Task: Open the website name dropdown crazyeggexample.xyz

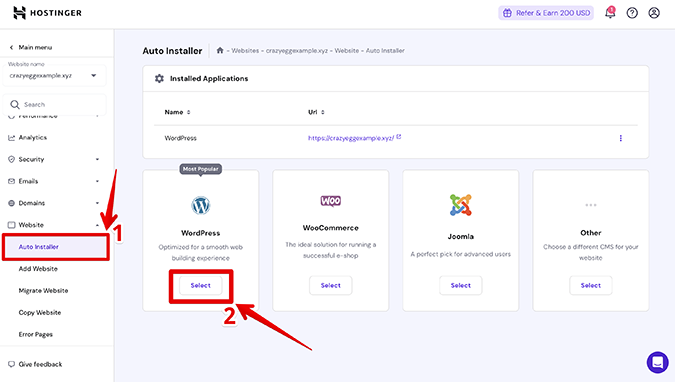Action: [54, 75]
